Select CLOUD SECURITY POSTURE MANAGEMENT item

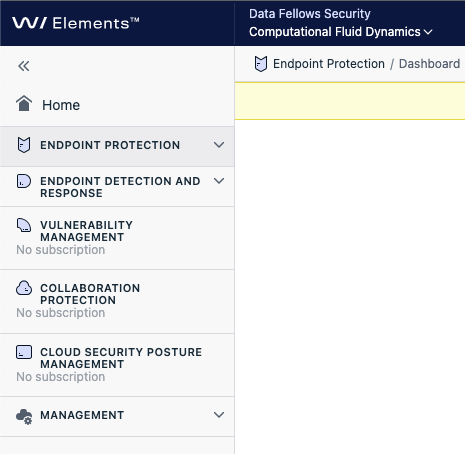pyautogui.click(x=121, y=358)
